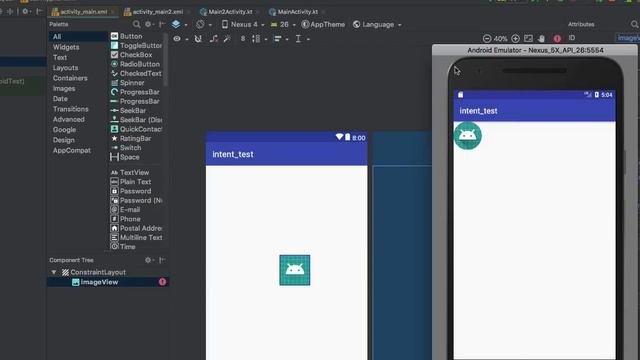Screen dimensions: 640x360
Task: Open the Language dropdown
Action: click(x=377, y=24)
